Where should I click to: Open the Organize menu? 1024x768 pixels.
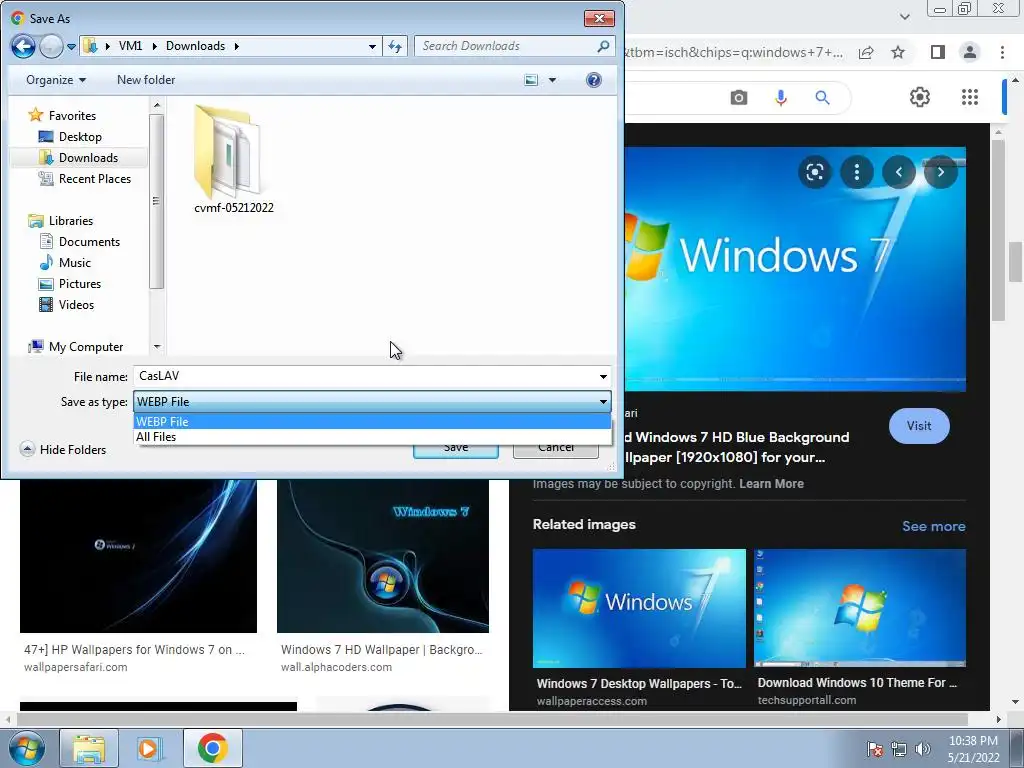(56, 80)
